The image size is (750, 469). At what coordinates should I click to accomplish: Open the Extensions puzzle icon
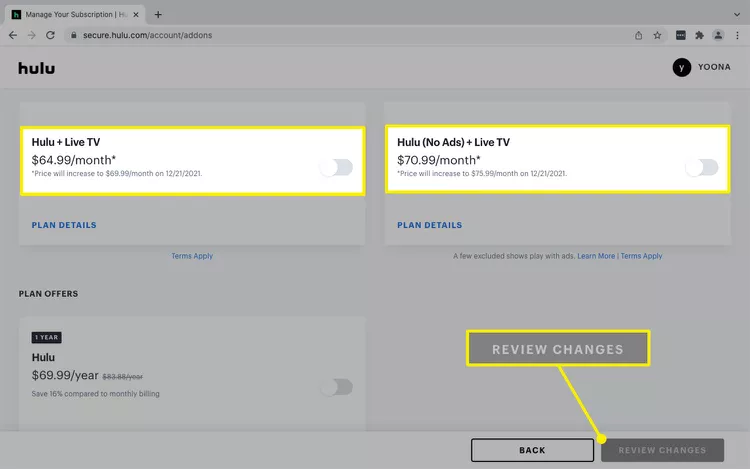pyautogui.click(x=699, y=35)
